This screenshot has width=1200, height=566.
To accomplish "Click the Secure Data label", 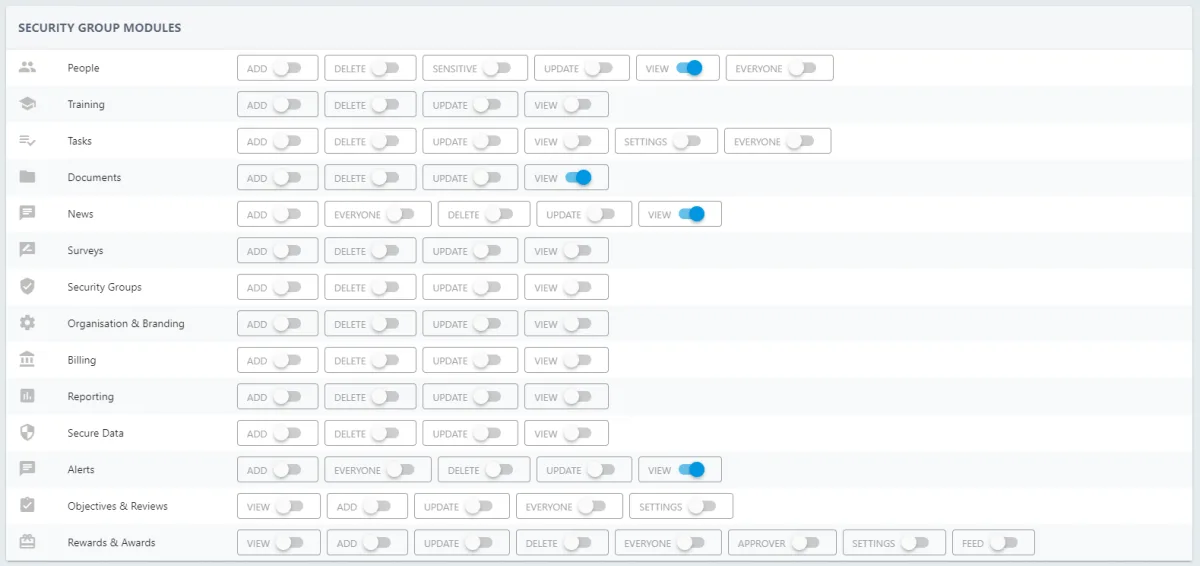I will click(96, 433).
